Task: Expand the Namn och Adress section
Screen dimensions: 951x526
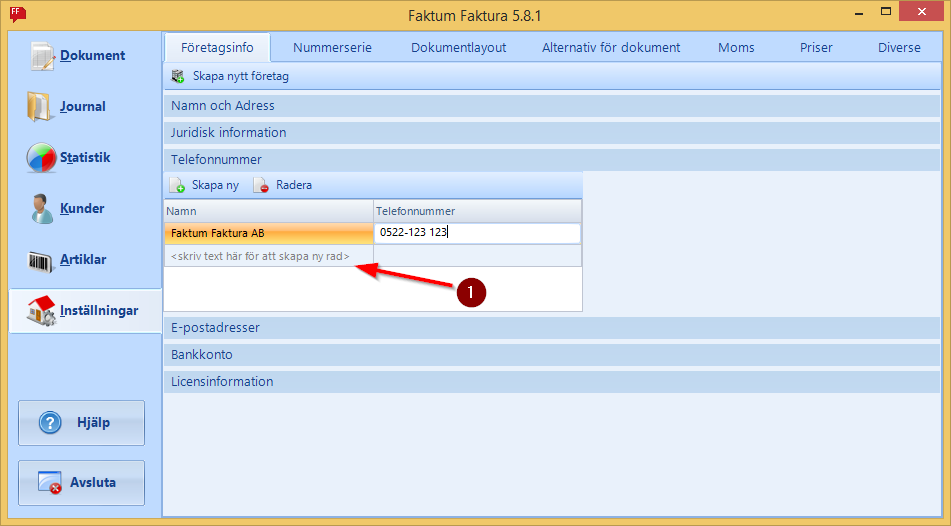Action: pyautogui.click(x=552, y=106)
